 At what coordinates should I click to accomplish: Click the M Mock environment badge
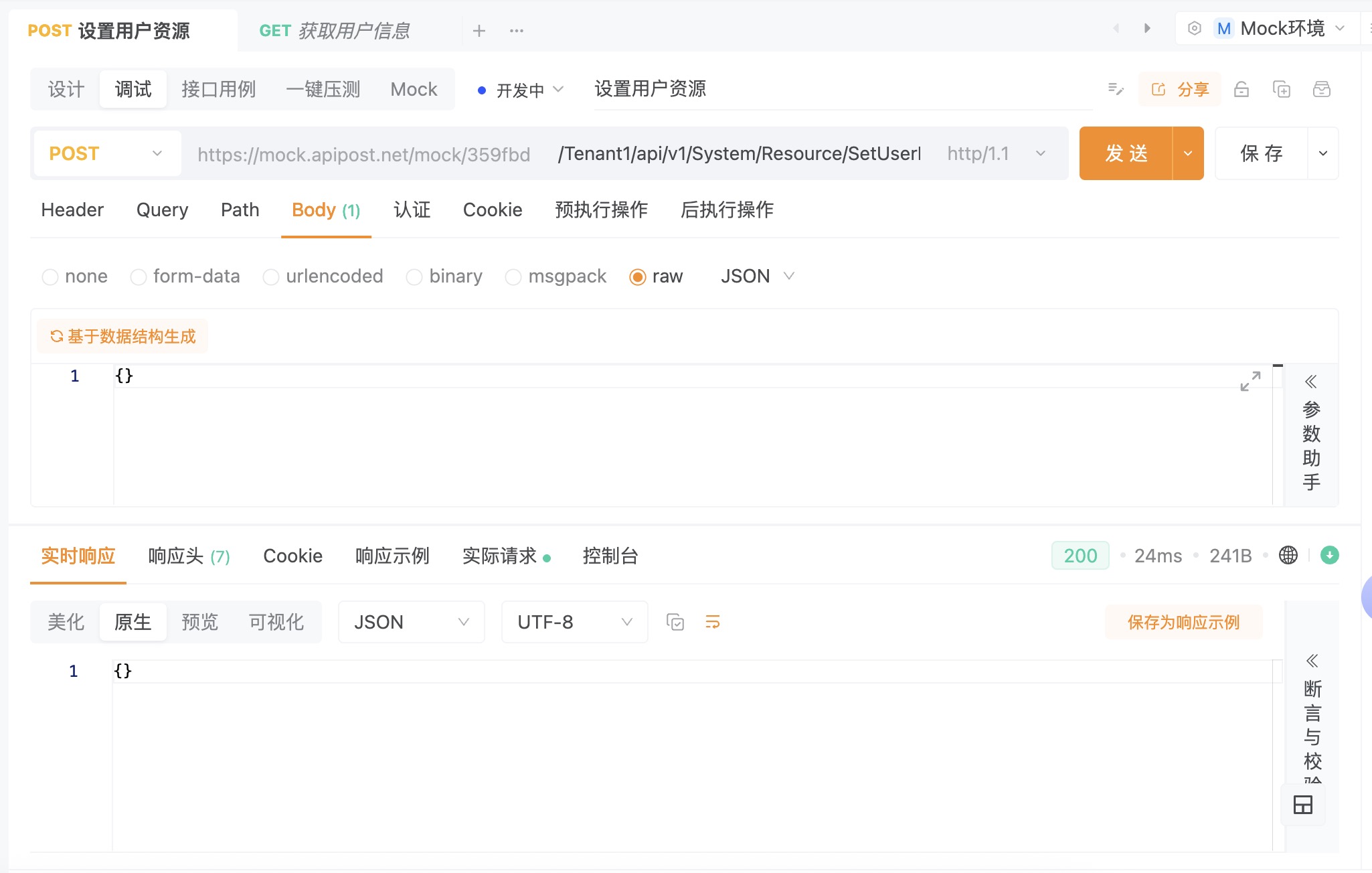tap(1224, 28)
